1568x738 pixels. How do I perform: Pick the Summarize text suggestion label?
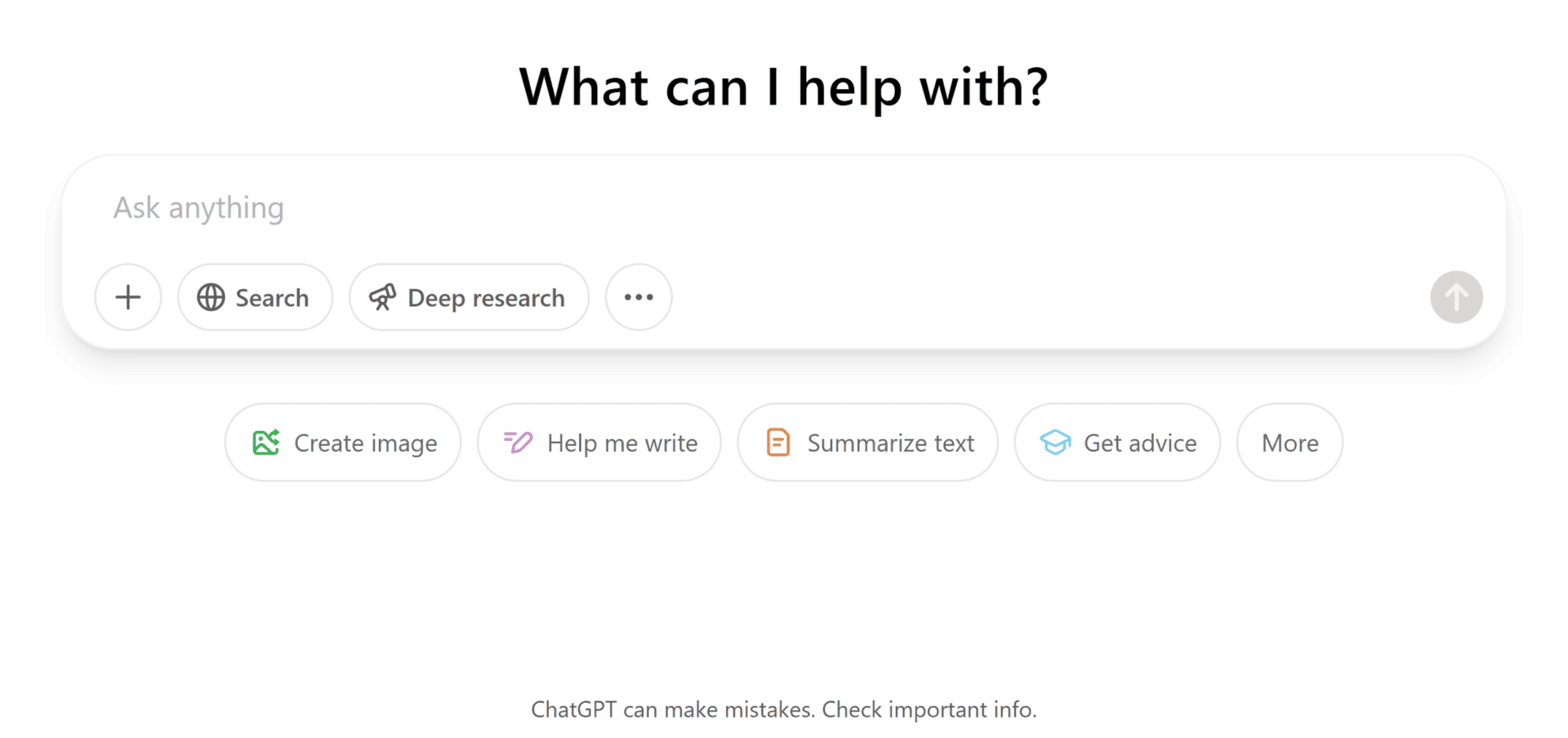tap(890, 443)
